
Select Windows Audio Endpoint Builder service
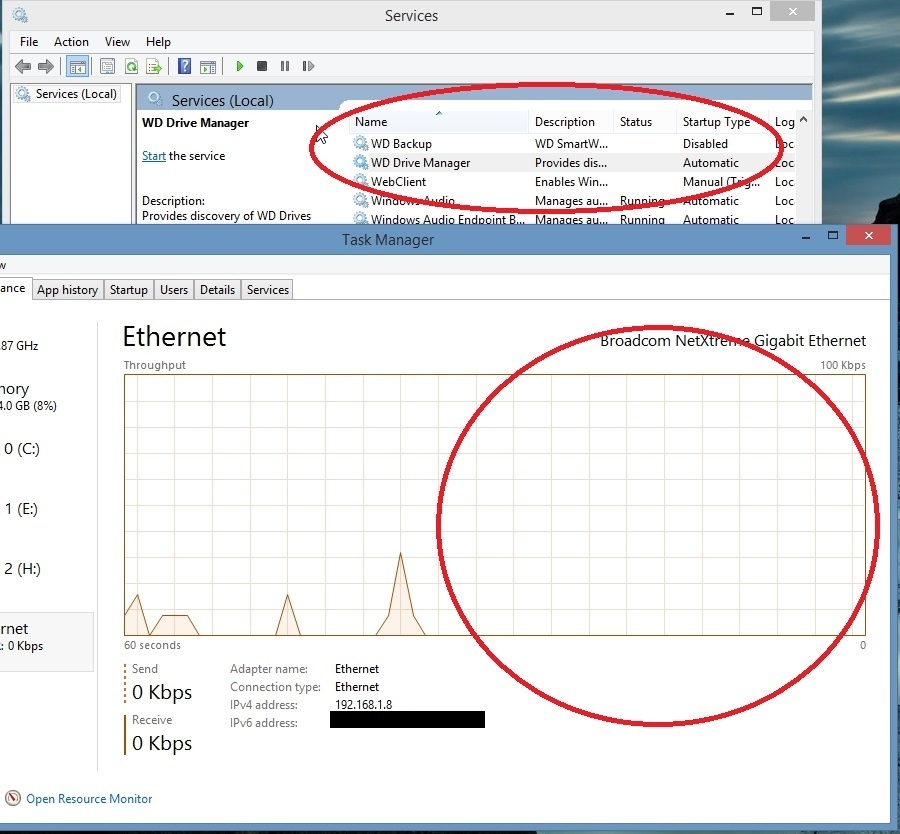[447, 219]
